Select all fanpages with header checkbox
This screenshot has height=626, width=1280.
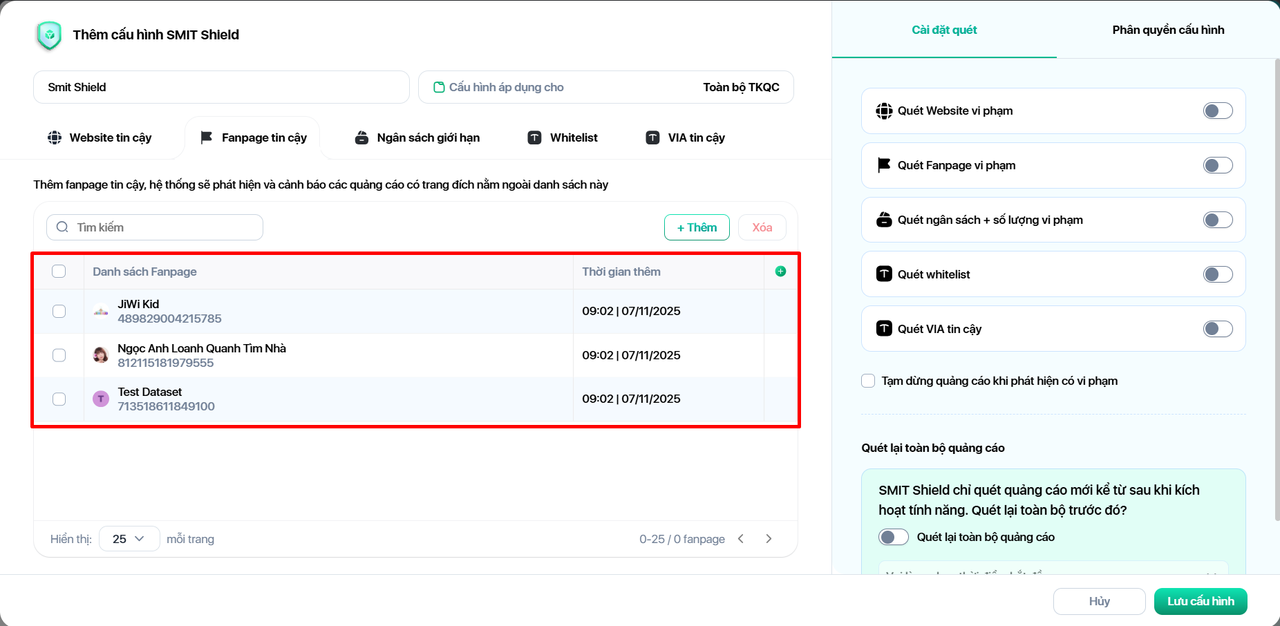click(59, 271)
